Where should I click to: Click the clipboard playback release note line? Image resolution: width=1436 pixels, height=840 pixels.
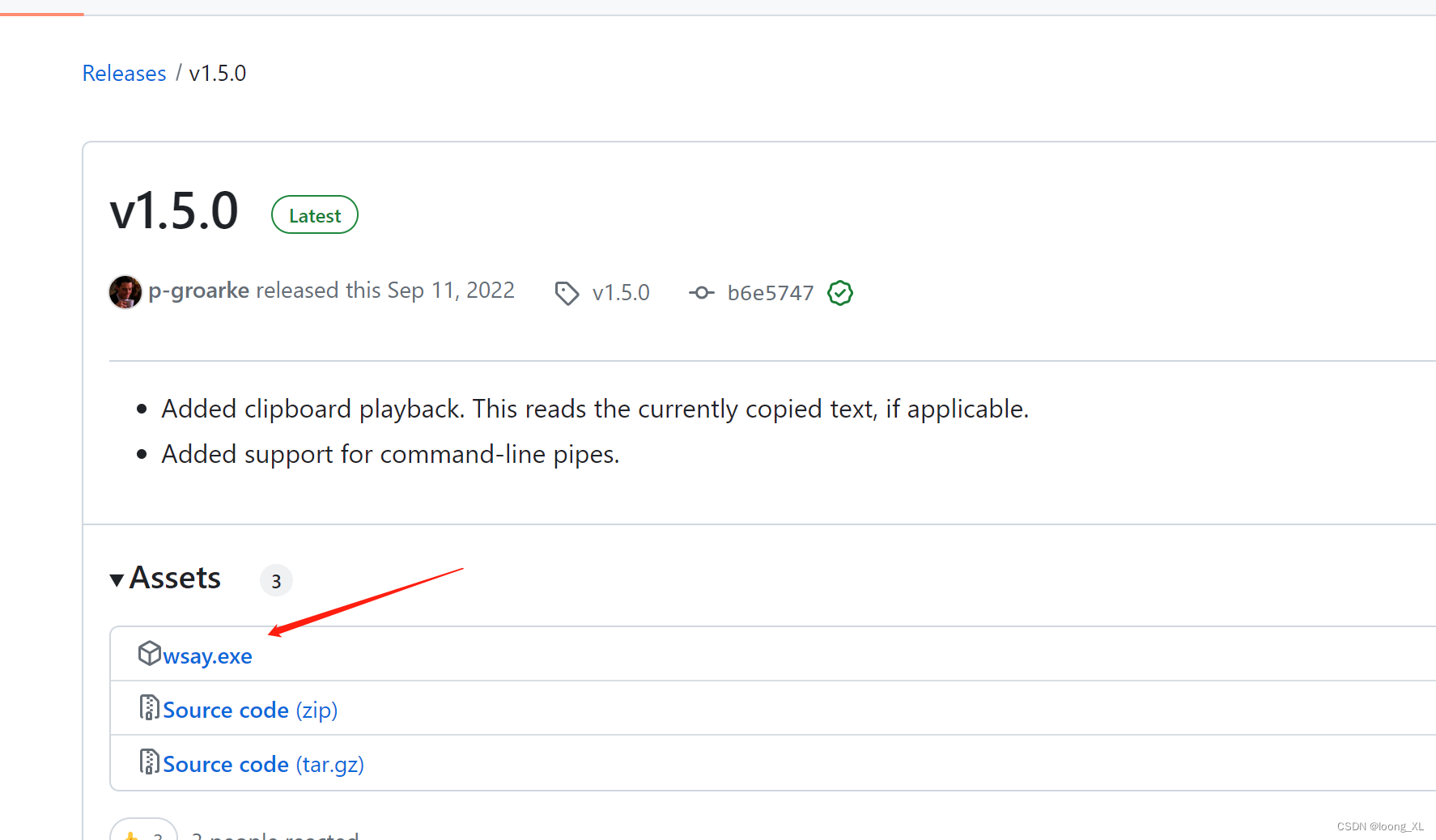coord(595,409)
